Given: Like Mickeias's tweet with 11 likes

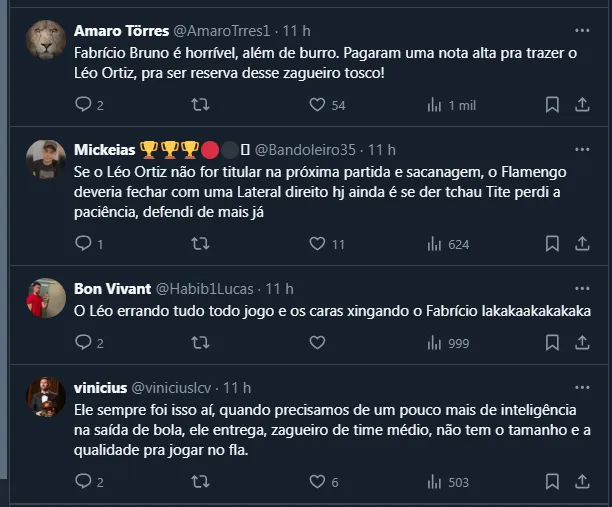Looking at the screenshot, I should [x=317, y=243].
